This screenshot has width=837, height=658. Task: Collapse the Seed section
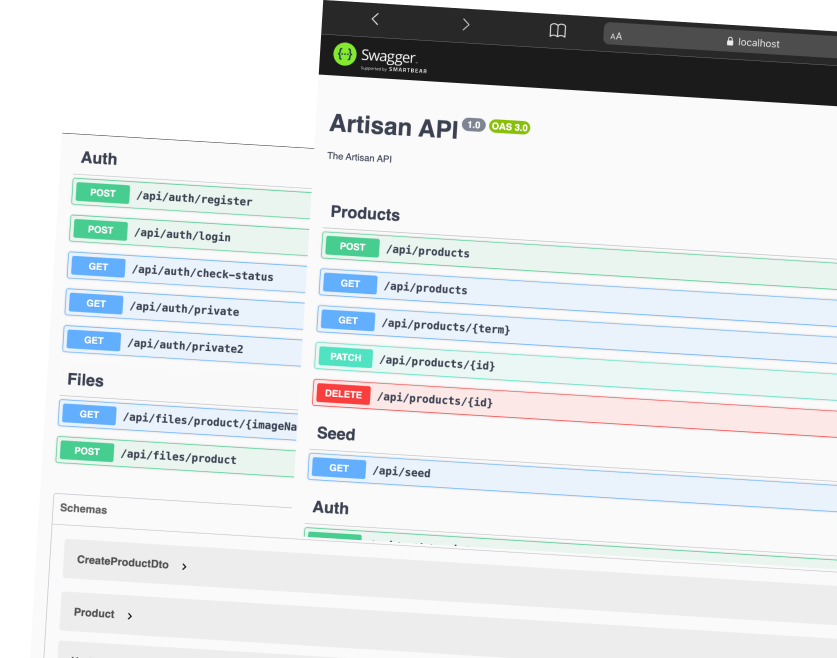336,434
